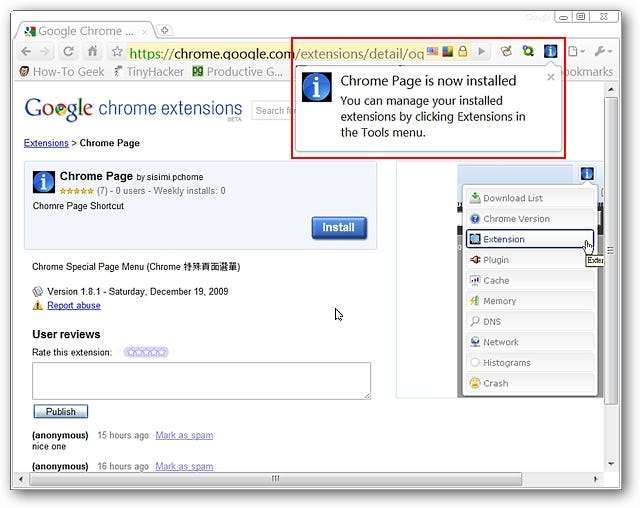Click the flag icon in address bar
640x508 pixels.
432,51
